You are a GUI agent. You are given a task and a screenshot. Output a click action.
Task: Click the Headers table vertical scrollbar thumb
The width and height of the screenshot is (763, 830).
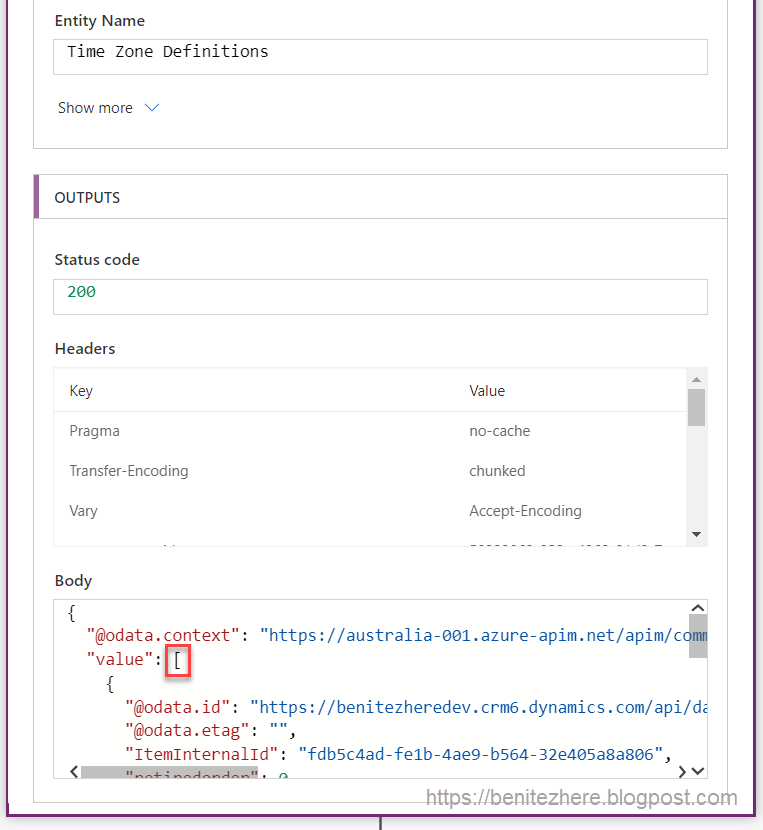(697, 407)
